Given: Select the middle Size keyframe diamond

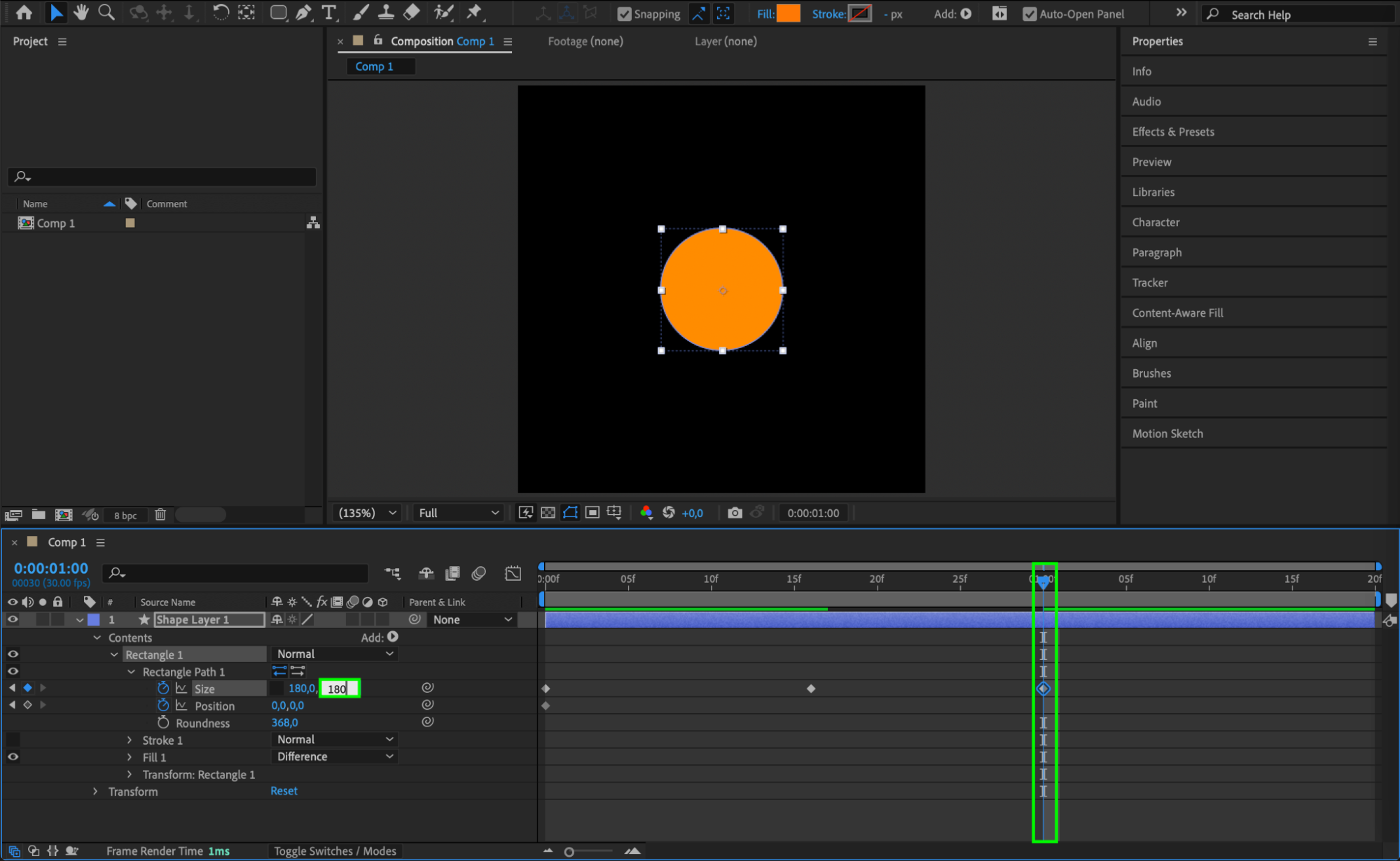Looking at the screenshot, I should (x=810, y=689).
